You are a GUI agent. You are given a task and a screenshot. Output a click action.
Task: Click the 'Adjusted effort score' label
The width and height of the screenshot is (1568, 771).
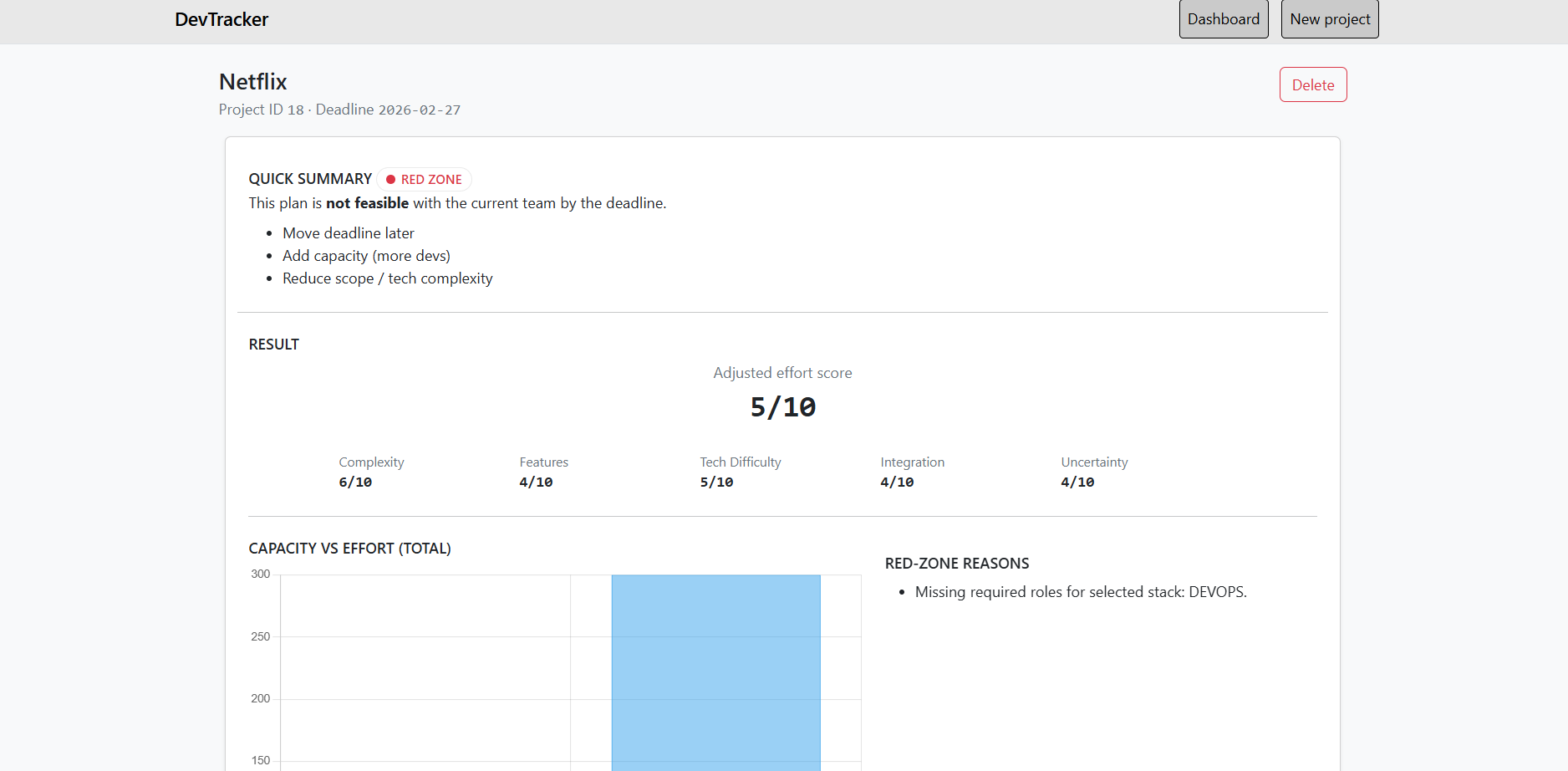coord(783,373)
